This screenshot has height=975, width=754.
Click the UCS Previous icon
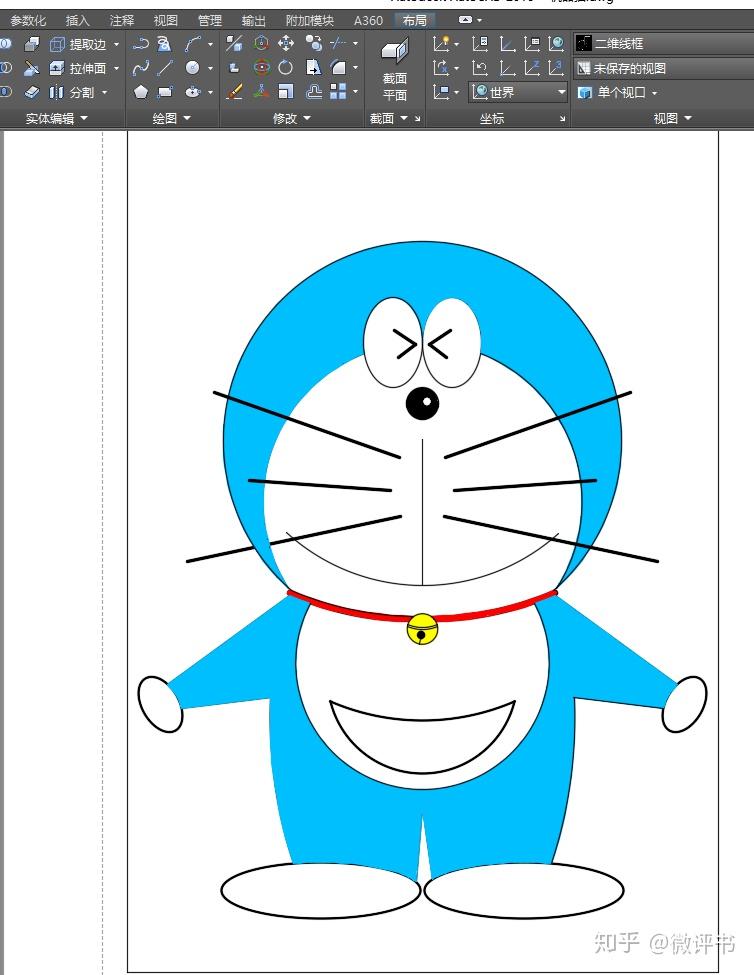pyautogui.click(x=480, y=68)
